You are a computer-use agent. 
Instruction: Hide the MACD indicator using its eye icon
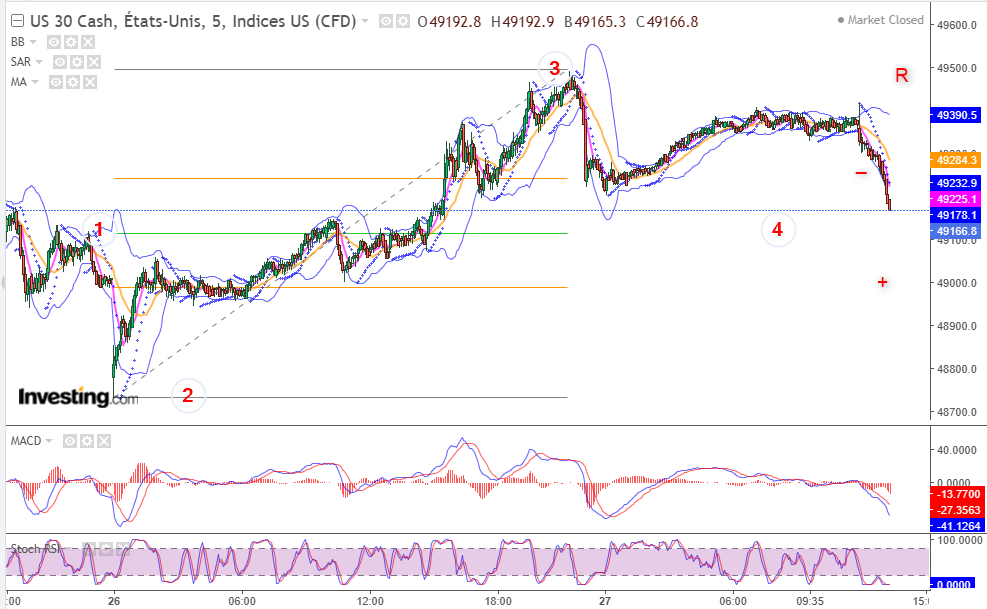pyautogui.click(x=70, y=441)
